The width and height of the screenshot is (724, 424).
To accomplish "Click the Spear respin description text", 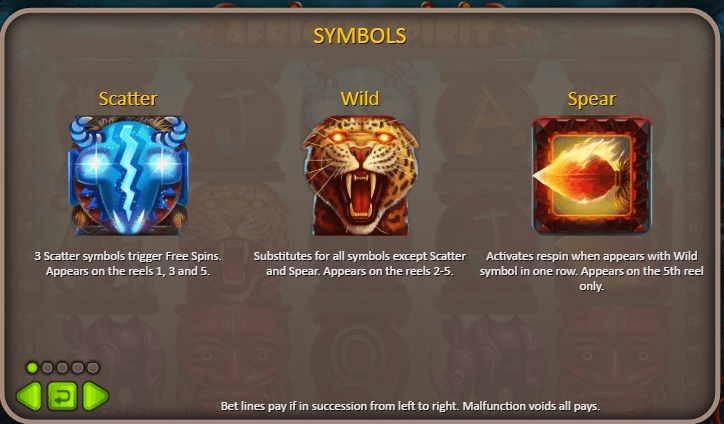I will tap(591, 271).
